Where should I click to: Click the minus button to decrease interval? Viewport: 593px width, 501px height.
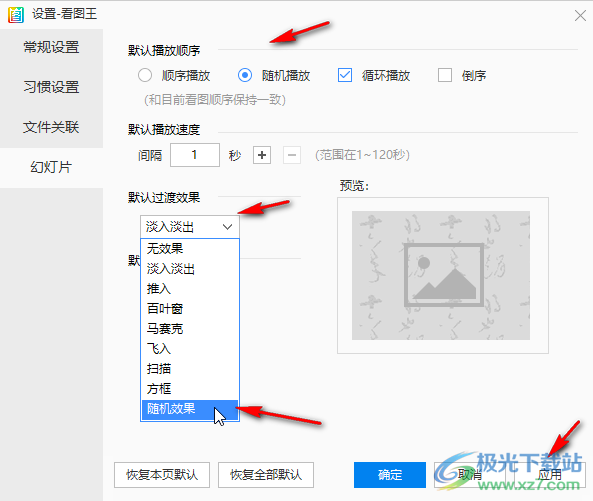coord(292,155)
